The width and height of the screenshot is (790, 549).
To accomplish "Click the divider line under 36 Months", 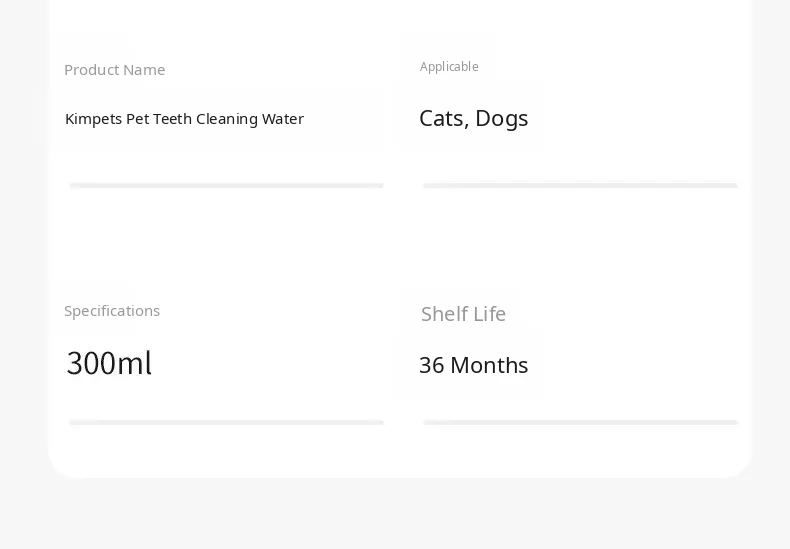I will (580, 422).
